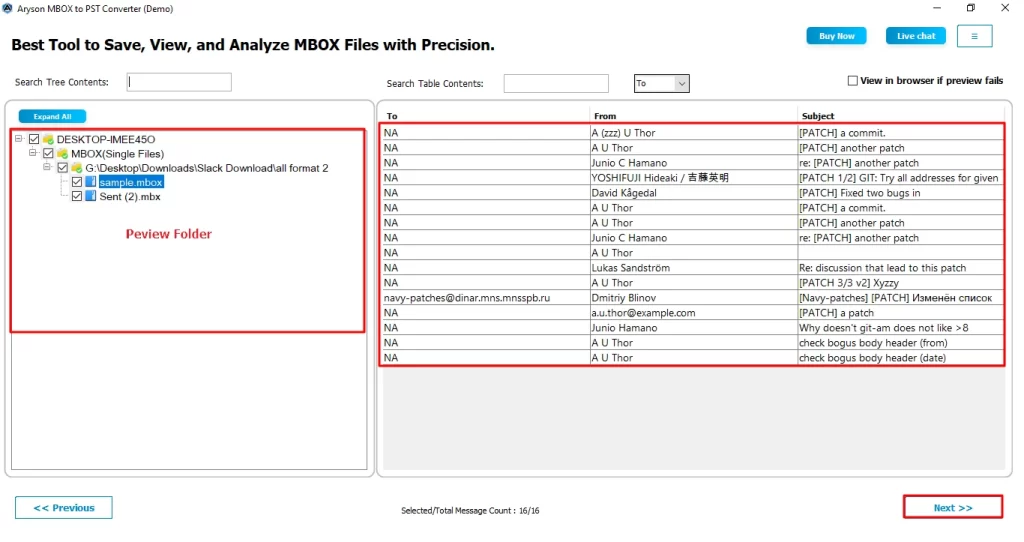Uncheck the G:\Desktop\Downloads folder checkbox
This screenshot has width=1024, height=542.
coord(63,168)
